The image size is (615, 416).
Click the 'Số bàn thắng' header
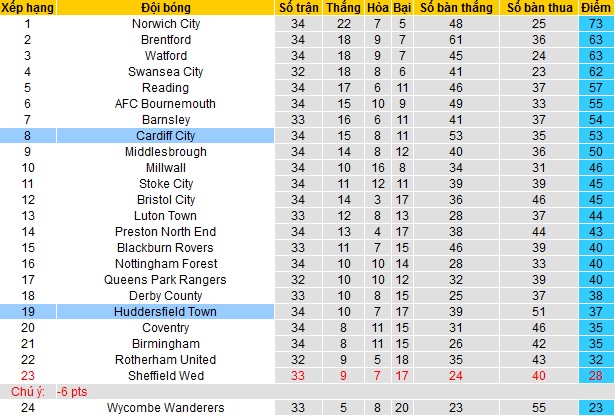457,8
